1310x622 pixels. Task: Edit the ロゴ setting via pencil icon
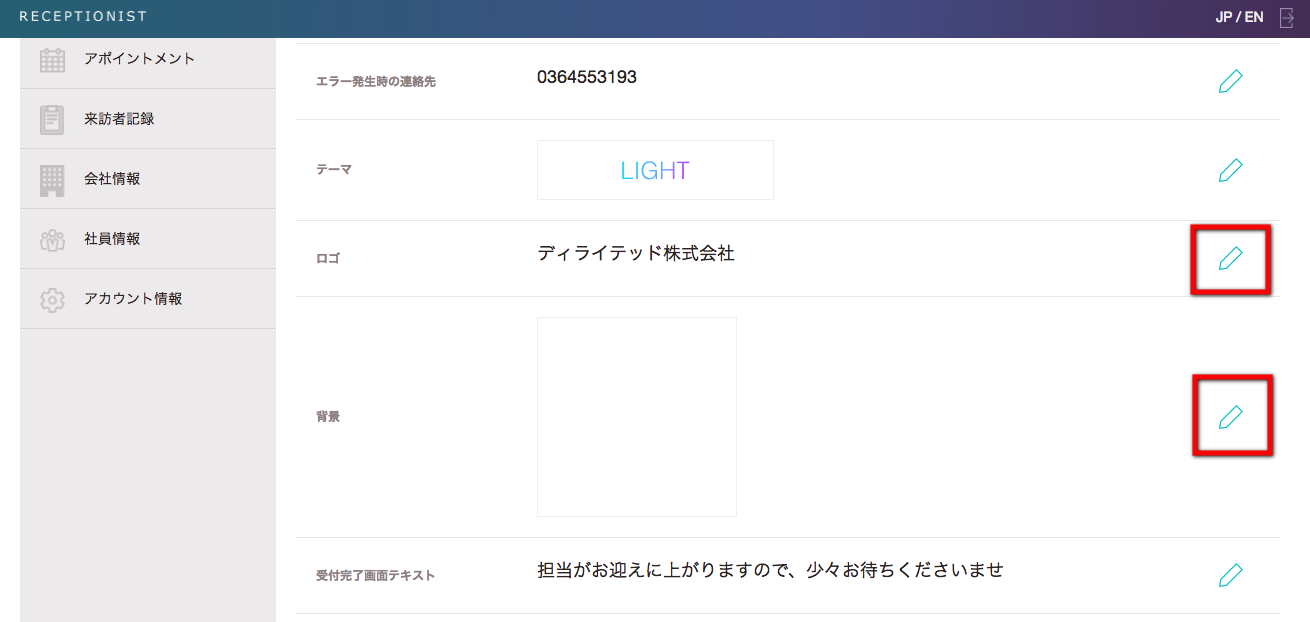[x=1230, y=259]
